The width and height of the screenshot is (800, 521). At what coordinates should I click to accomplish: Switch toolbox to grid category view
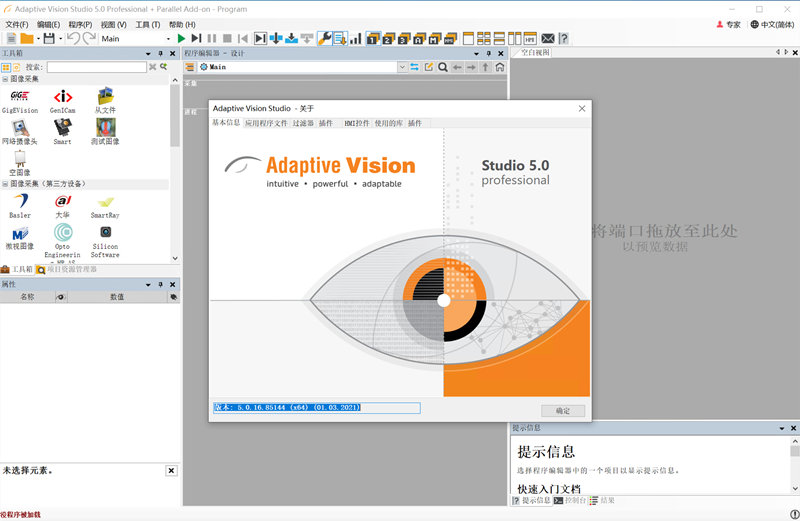coord(6,67)
